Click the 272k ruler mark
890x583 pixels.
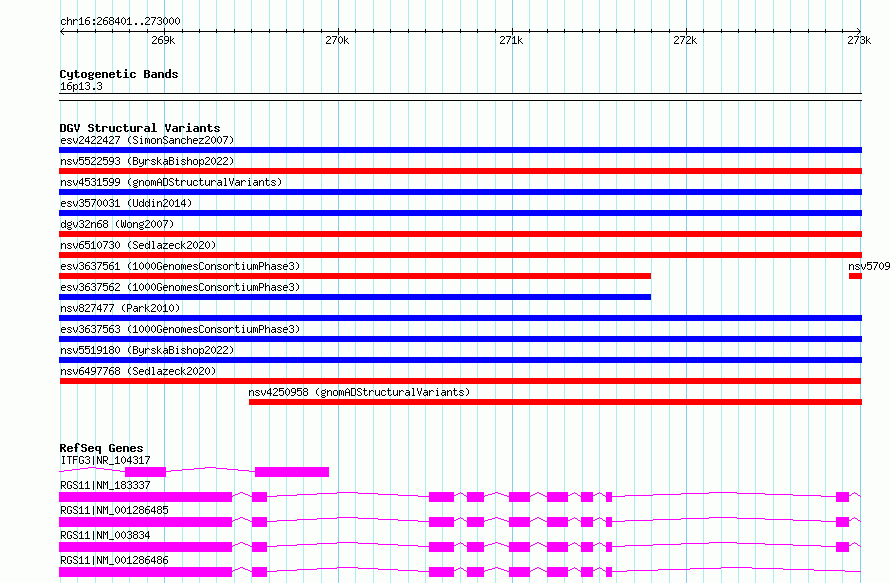pyautogui.click(x=685, y=40)
